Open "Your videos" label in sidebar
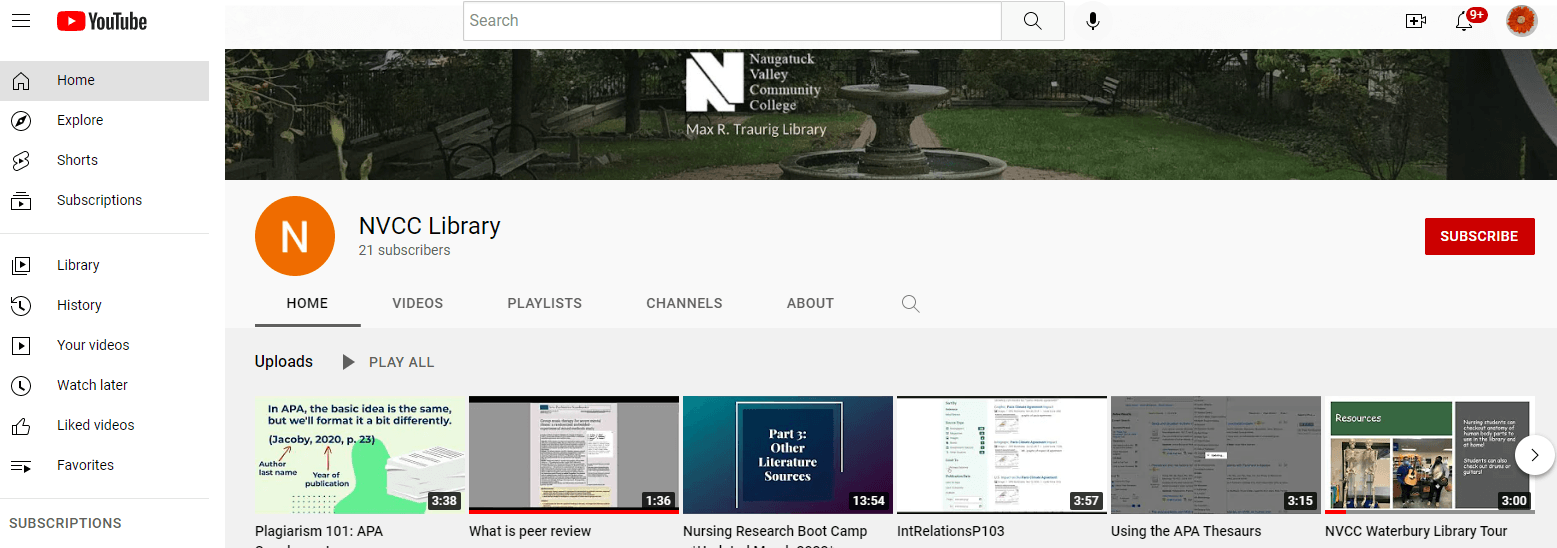 click(x=93, y=345)
